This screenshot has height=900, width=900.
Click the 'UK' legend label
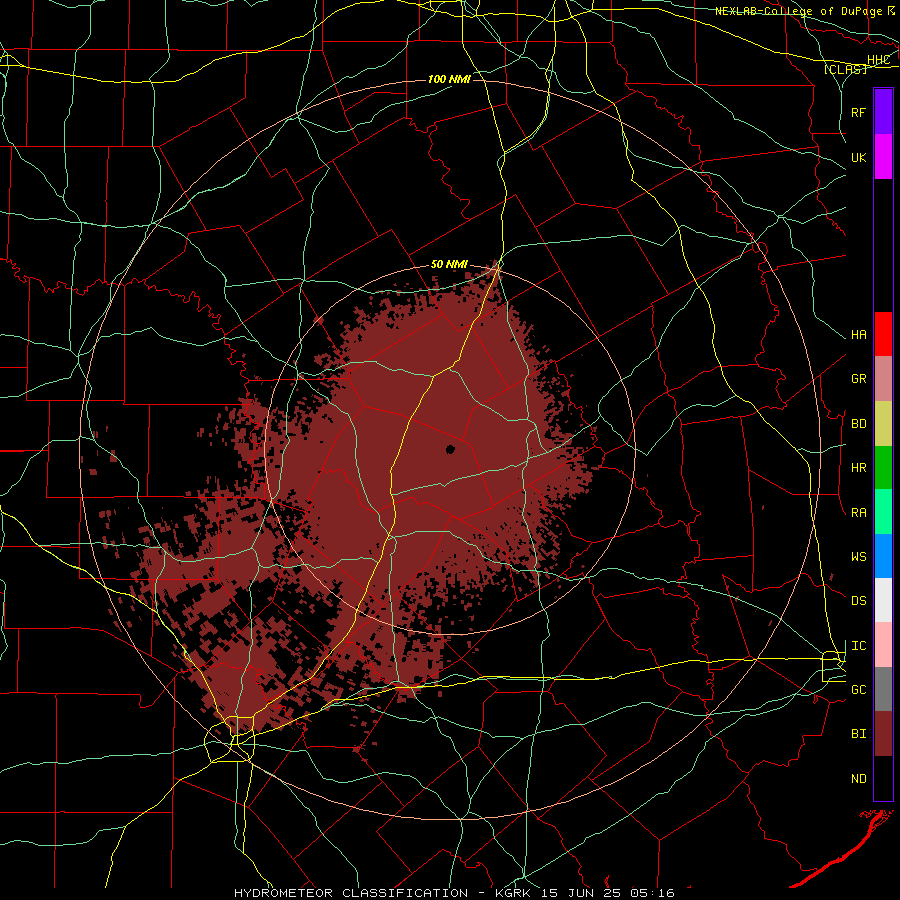[x=859, y=157]
